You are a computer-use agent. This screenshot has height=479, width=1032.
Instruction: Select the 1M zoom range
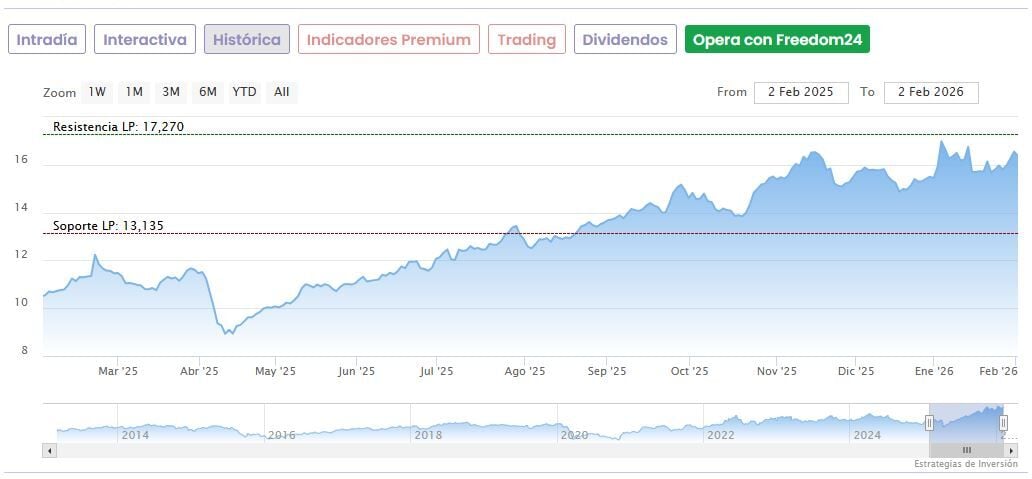134,92
